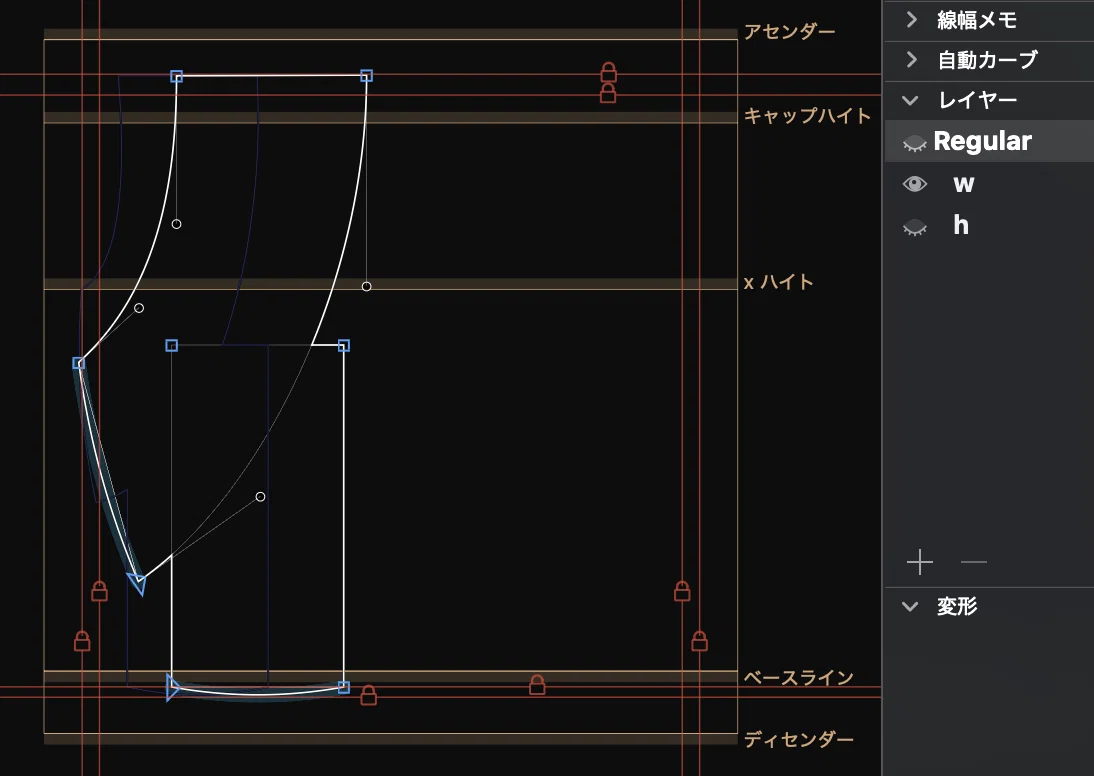Select the curve handle inside the rectangle
Screen dimensions: 1094x776
click(x=260, y=497)
